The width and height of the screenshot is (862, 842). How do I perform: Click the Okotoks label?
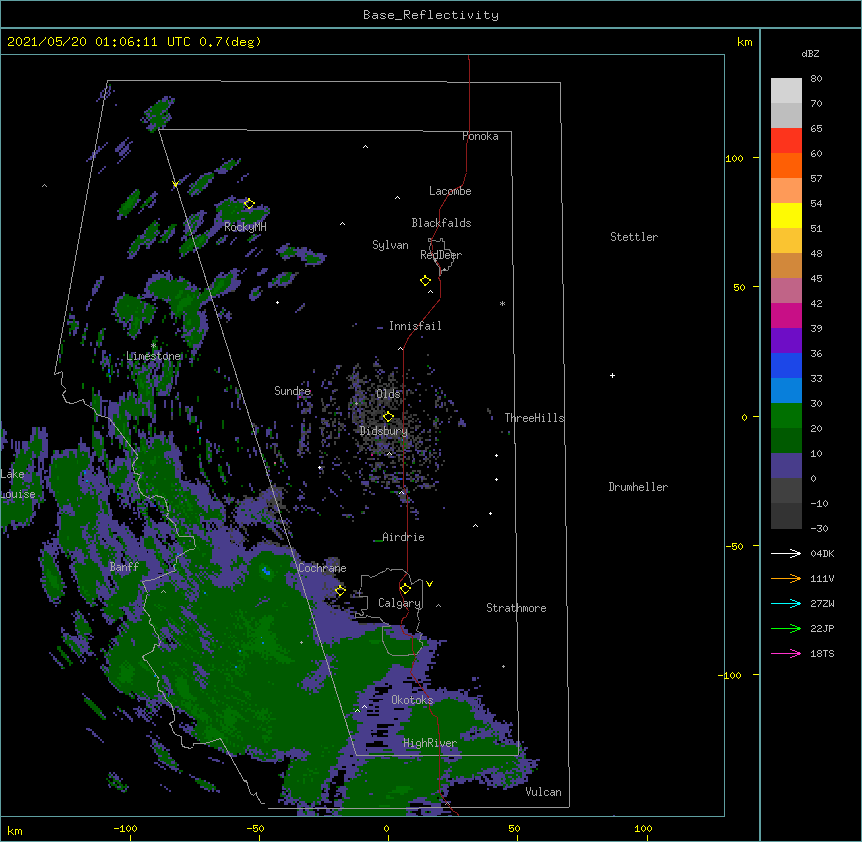click(x=412, y=700)
